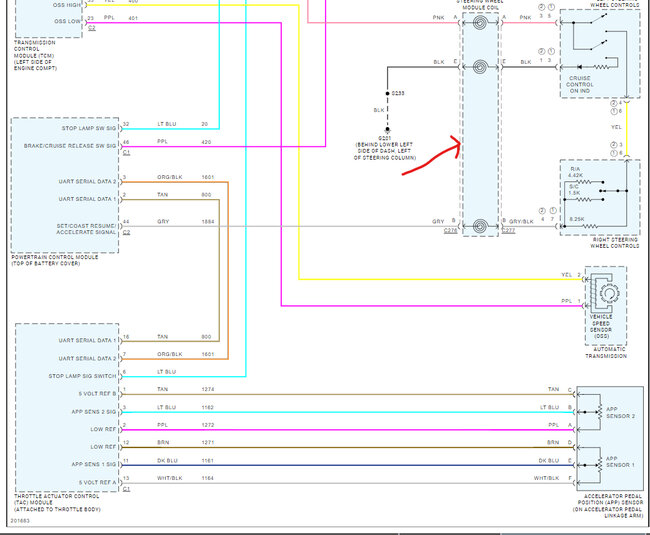Click the Transmission Control Module label
The image size is (650, 535).
coord(35,55)
